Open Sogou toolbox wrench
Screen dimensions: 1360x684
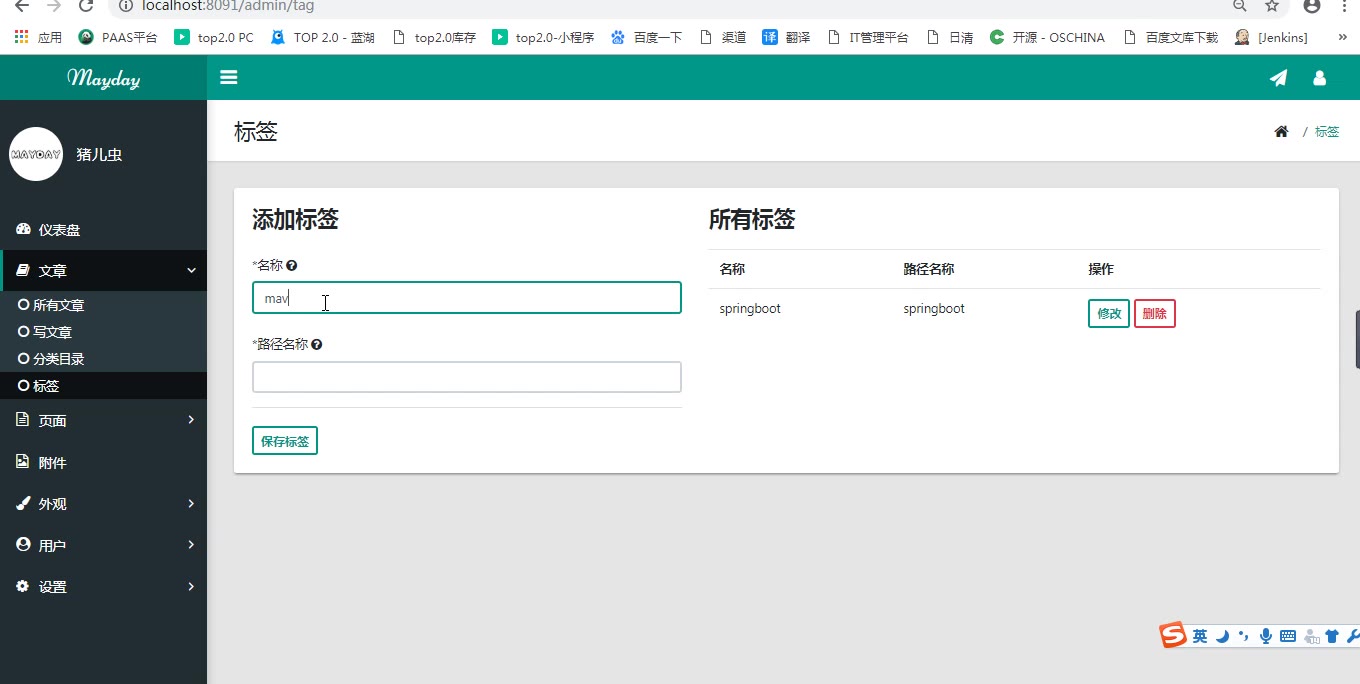[1353, 636]
